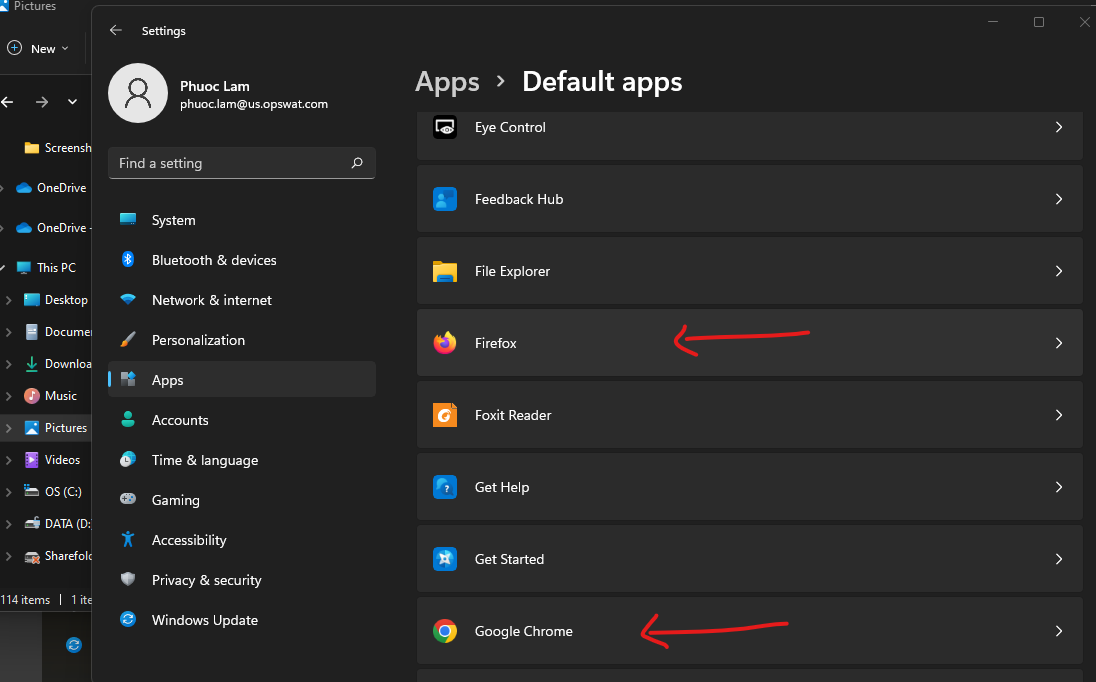Expand Videos node in Explorer tree
The image size is (1096, 682).
[x=8, y=460]
